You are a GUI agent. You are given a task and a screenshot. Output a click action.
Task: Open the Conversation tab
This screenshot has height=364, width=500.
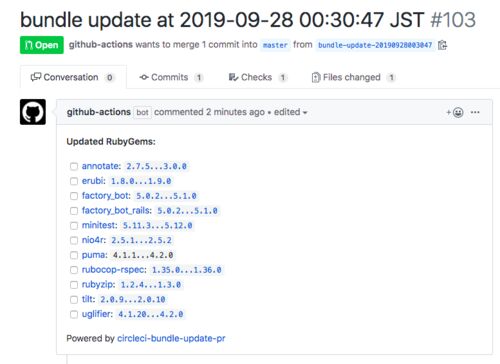(x=73, y=77)
